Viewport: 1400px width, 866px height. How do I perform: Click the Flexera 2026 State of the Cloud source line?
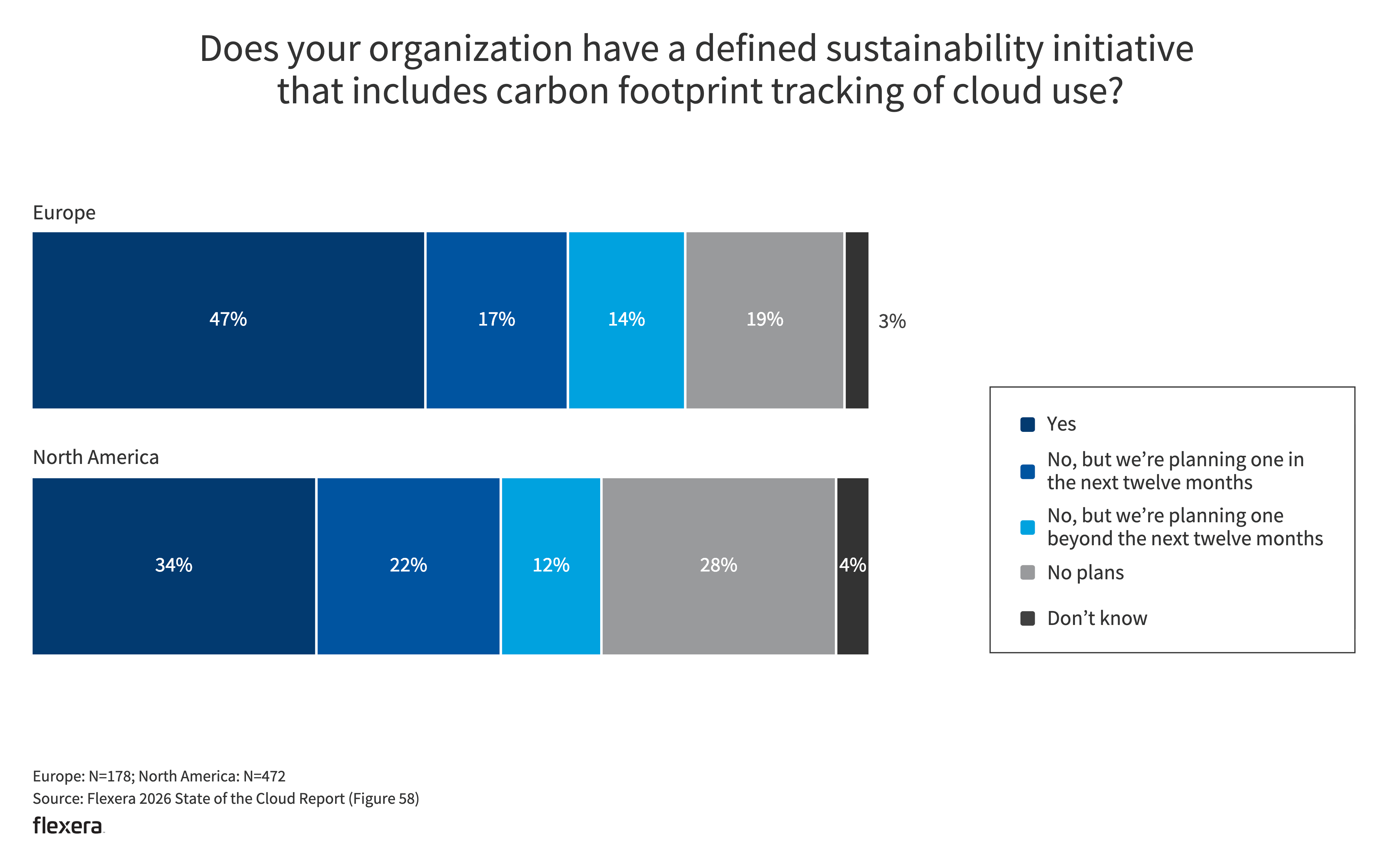click(x=226, y=798)
